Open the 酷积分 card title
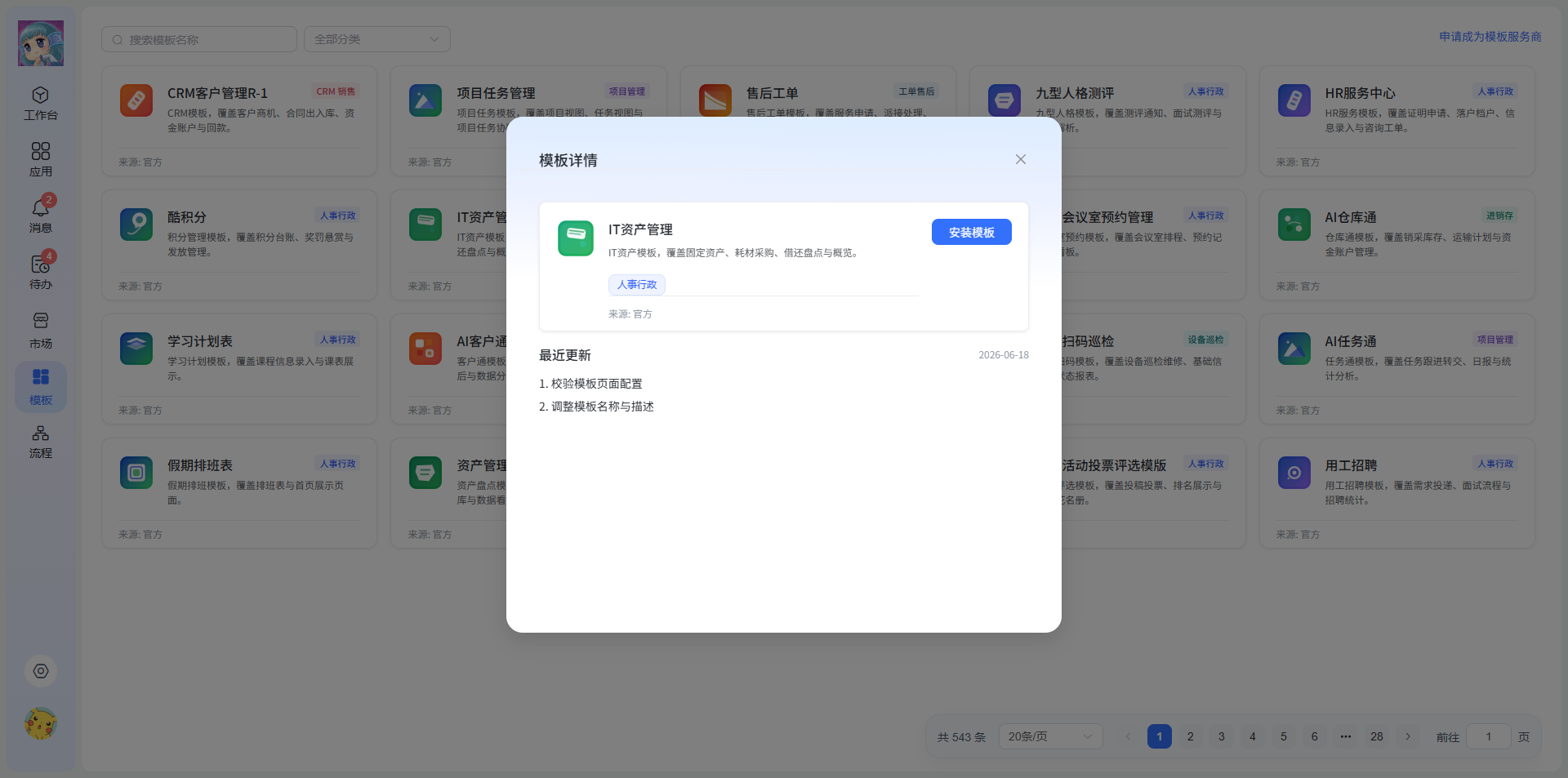The width and height of the screenshot is (1568, 778). tap(187, 217)
